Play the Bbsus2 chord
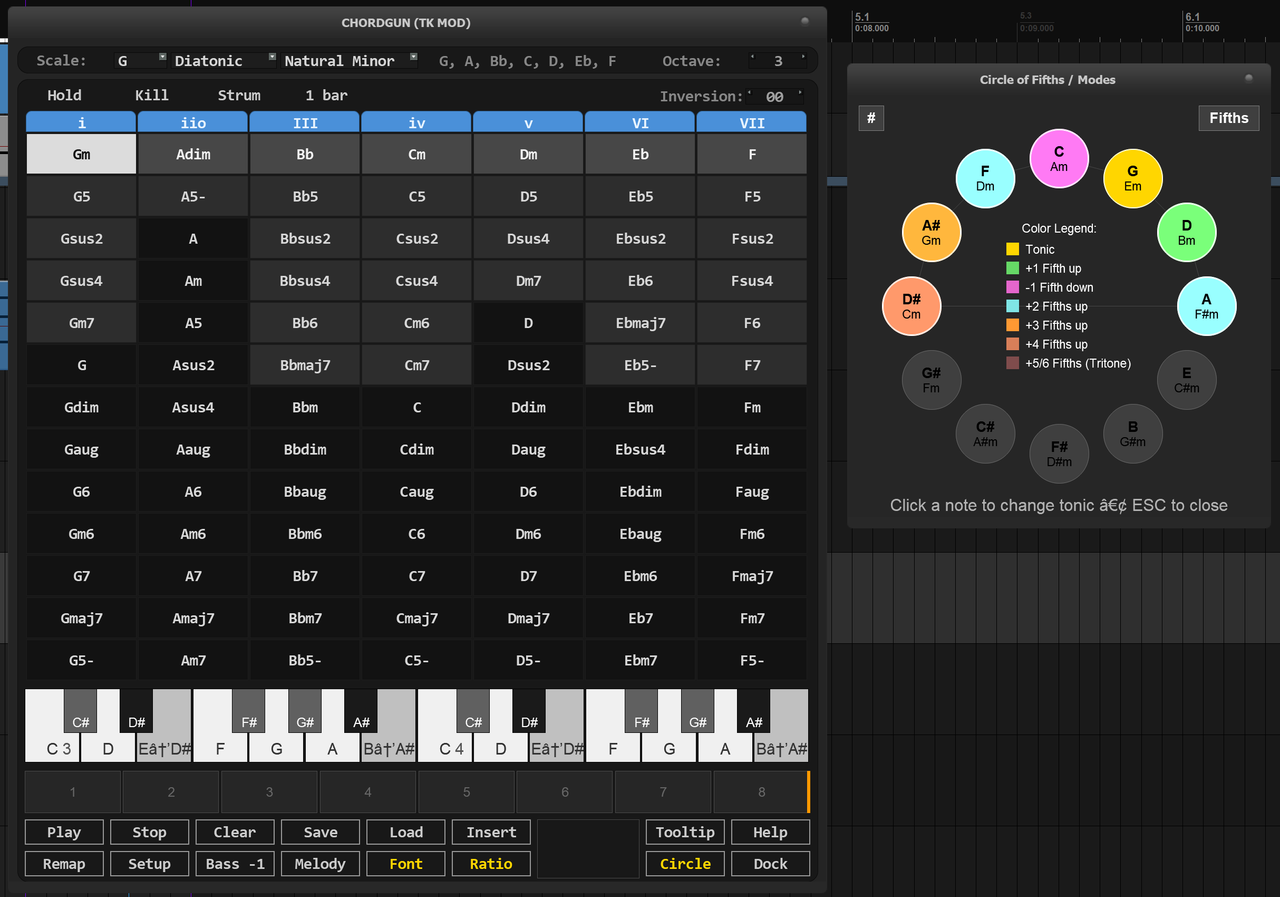This screenshot has height=897, width=1280. 305,239
